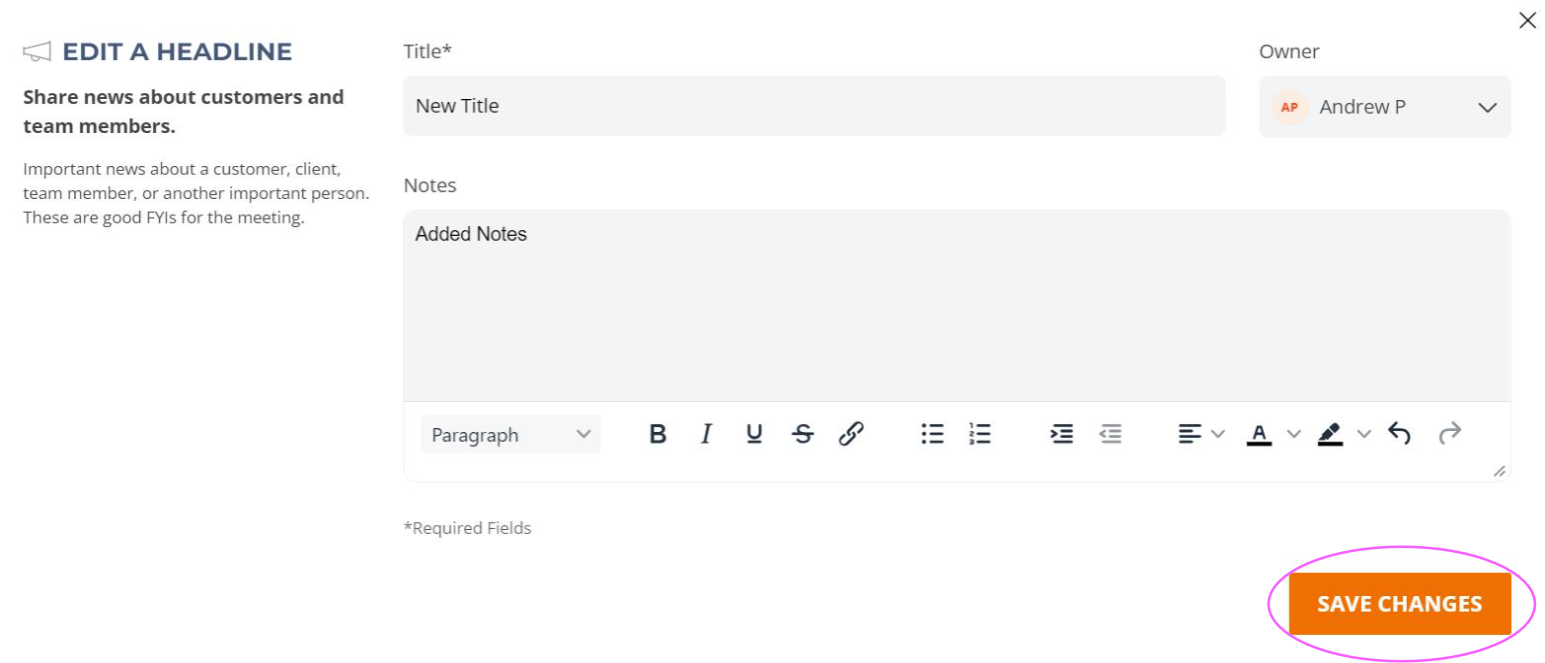Apply bold formatting in notes toolbar

[x=657, y=434]
